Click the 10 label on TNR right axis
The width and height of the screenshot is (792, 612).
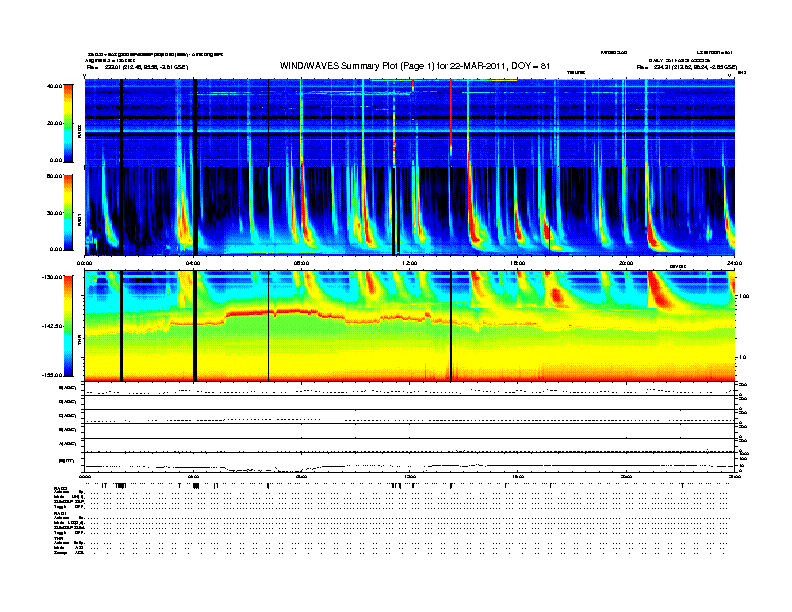pyautogui.click(x=744, y=357)
